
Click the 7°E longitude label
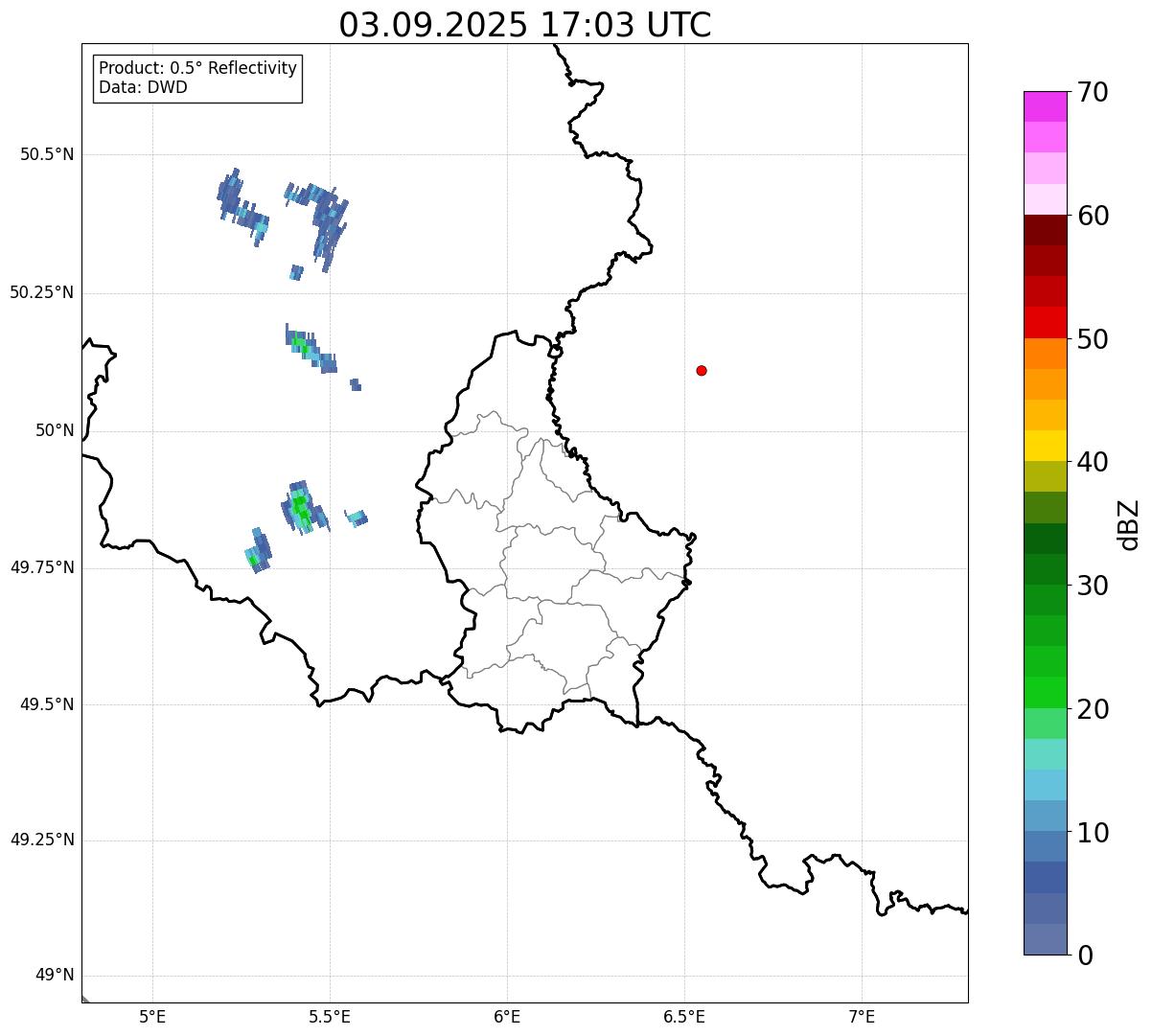click(862, 1016)
